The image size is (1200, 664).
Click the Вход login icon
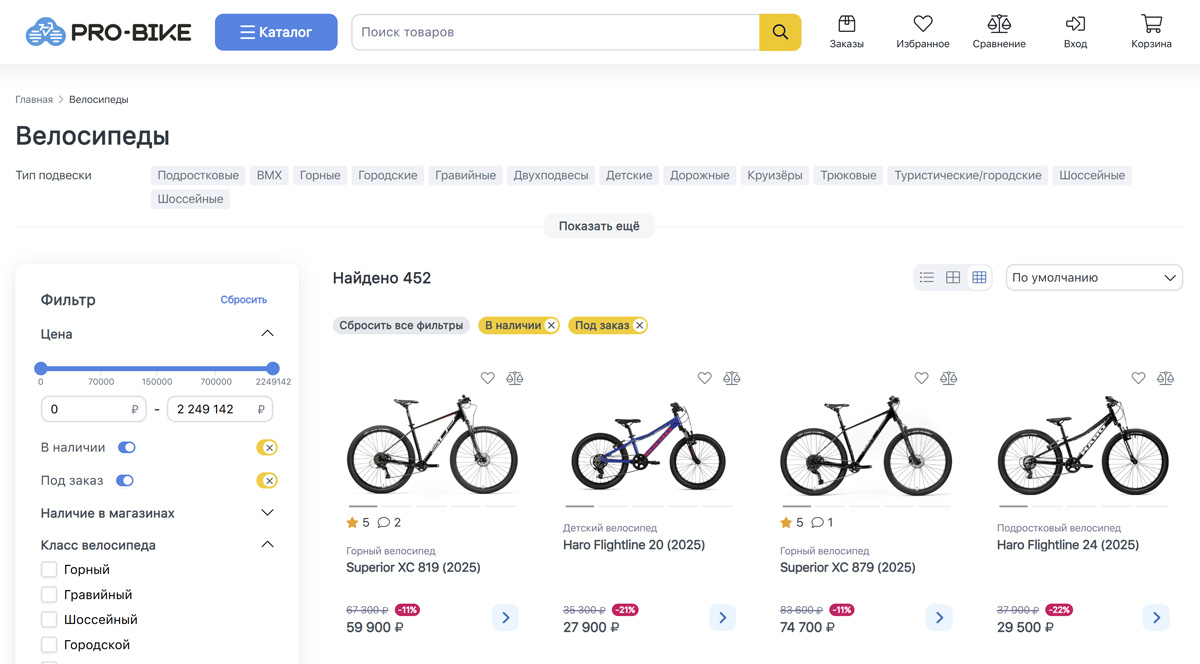coord(1075,32)
